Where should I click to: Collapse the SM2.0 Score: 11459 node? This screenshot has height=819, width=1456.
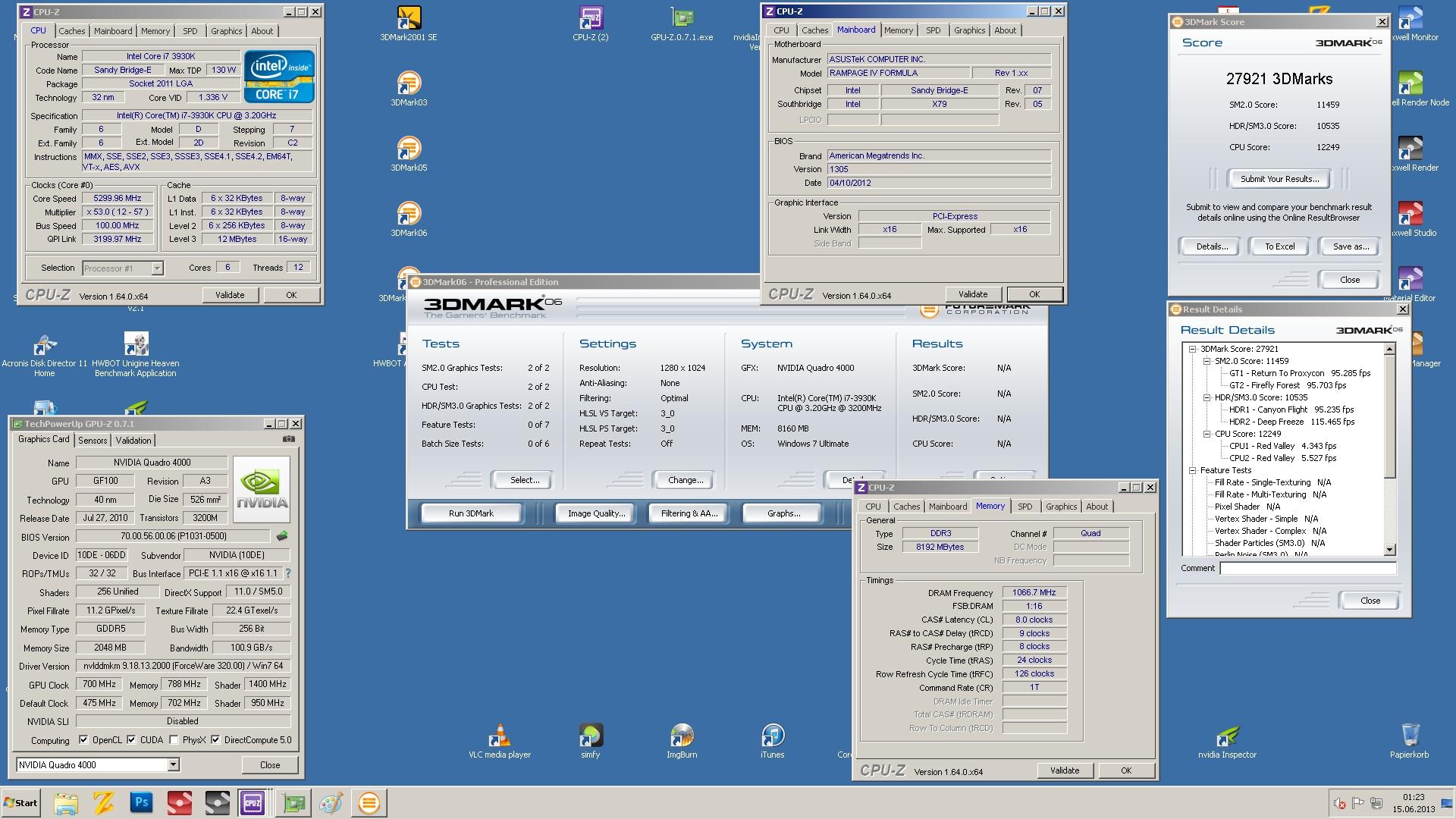coord(1207,361)
